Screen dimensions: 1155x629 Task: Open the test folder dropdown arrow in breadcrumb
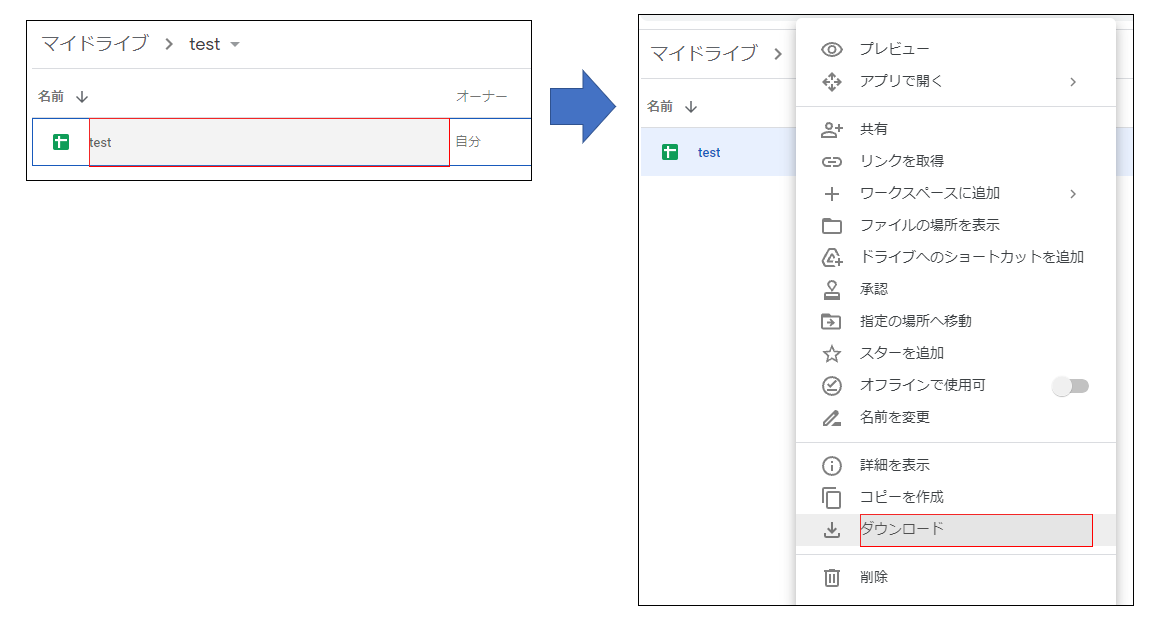click(235, 44)
